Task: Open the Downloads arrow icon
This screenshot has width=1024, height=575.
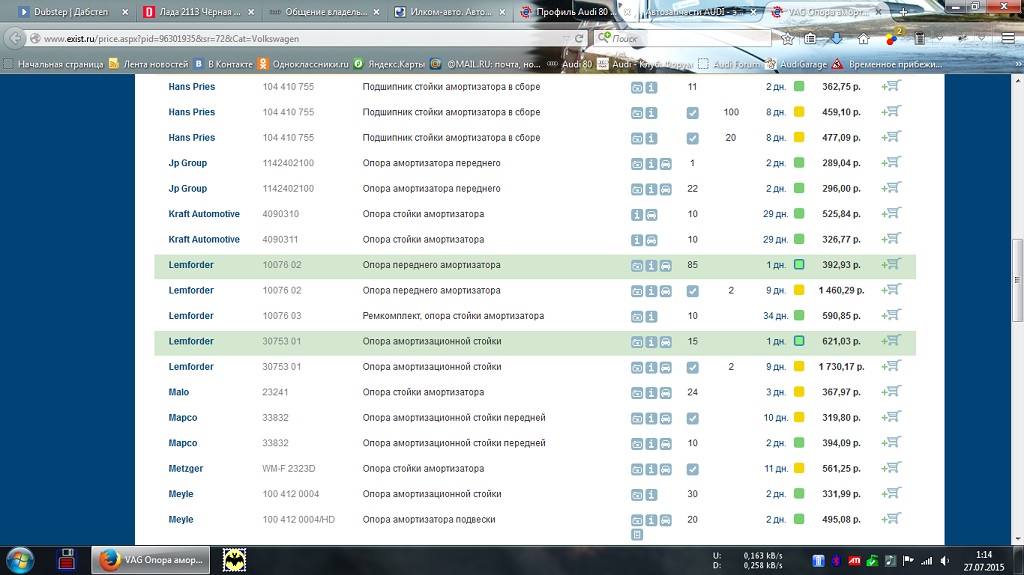Action: click(837, 39)
